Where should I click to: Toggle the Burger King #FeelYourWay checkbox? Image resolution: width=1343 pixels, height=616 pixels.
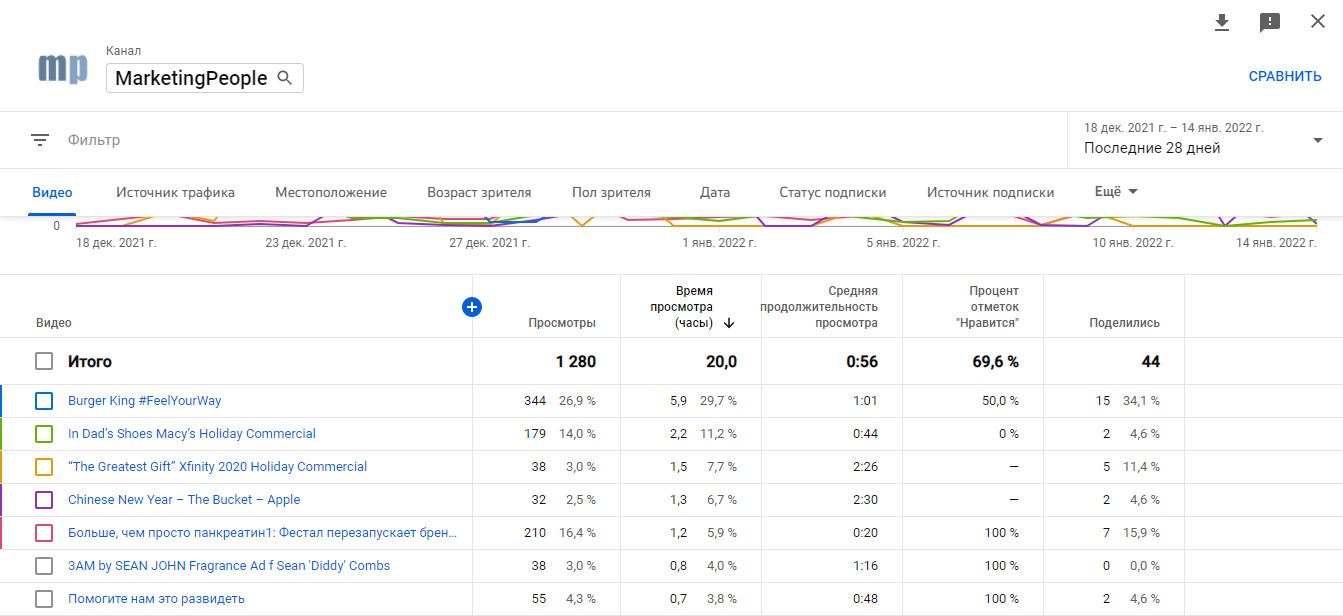tap(44, 401)
